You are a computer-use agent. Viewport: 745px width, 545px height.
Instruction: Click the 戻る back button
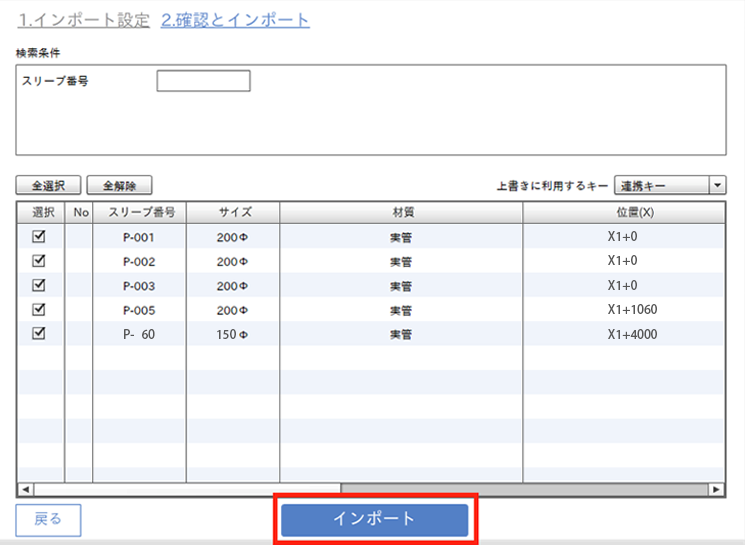point(48,519)
